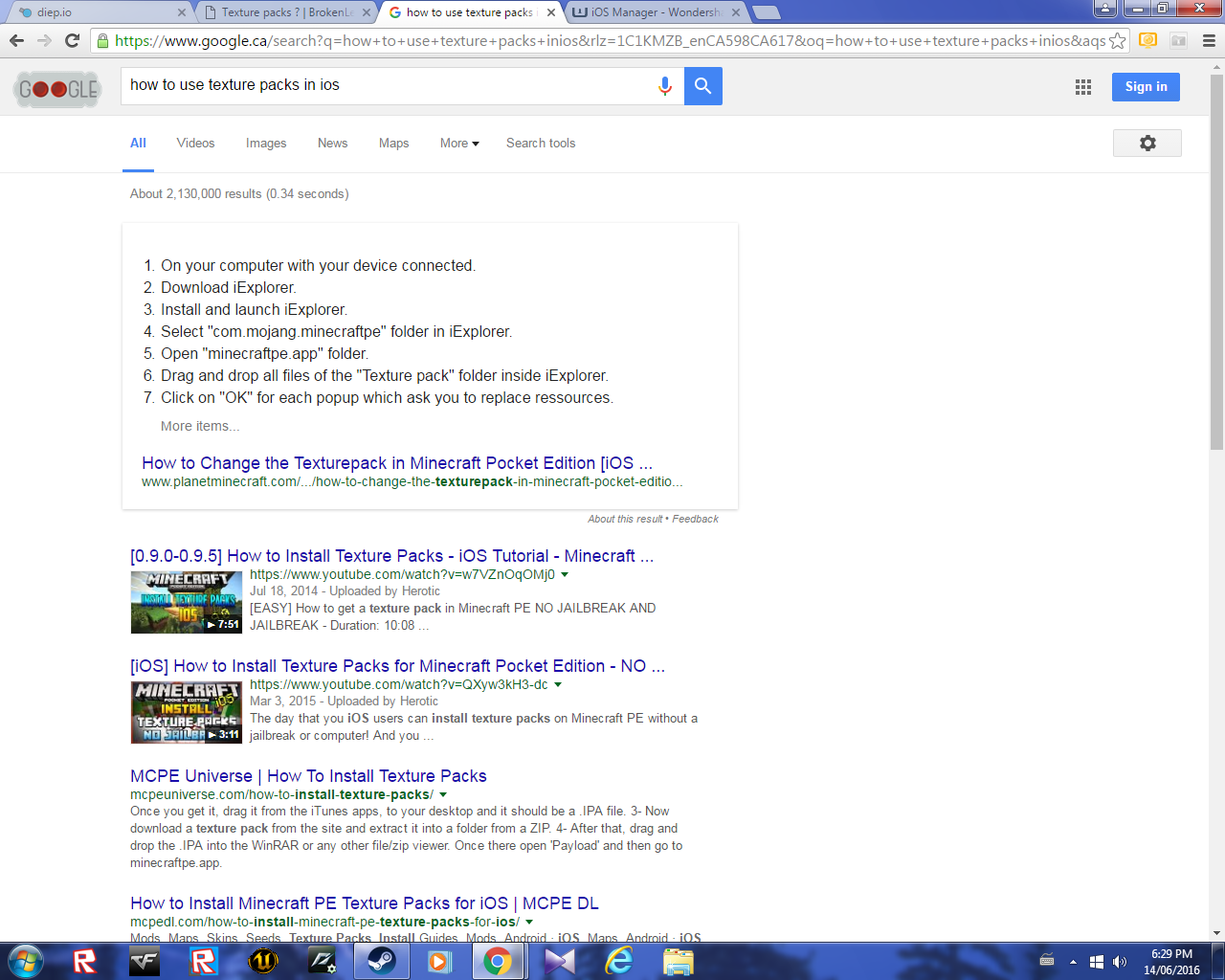Click the taskbar clock showing 6:29 PM
Image resolution: width=1225 pixels, height=980 pixels.
pos(1171,962)
